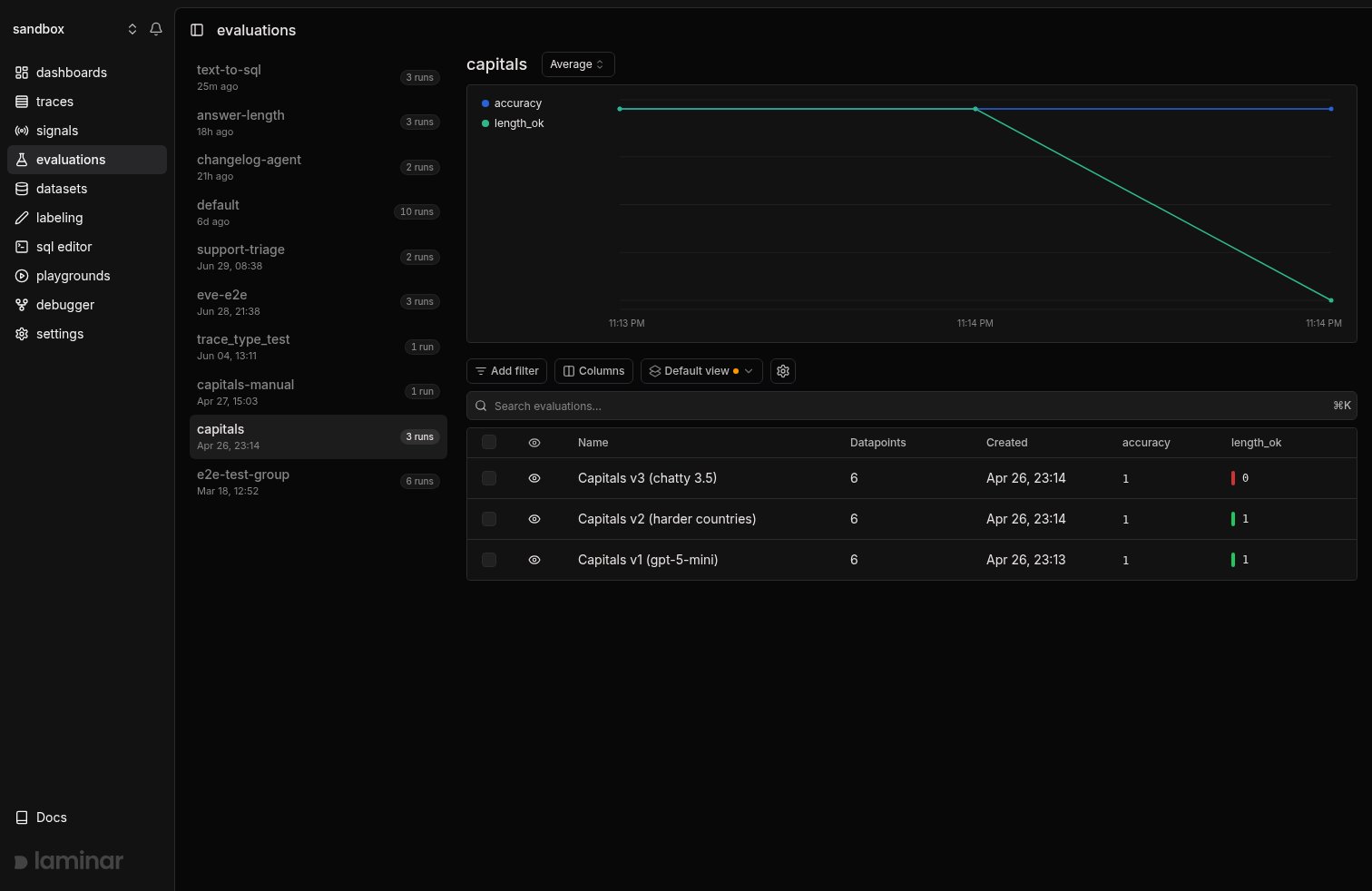Image resolution: width=1372 pixels, height=891 pixels.
Task: Click the Docs book icon
Action: pos(22,818)
